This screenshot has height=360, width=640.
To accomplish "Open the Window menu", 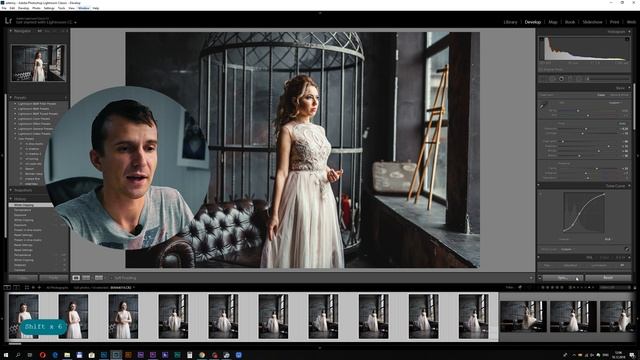I will (83, 8).
